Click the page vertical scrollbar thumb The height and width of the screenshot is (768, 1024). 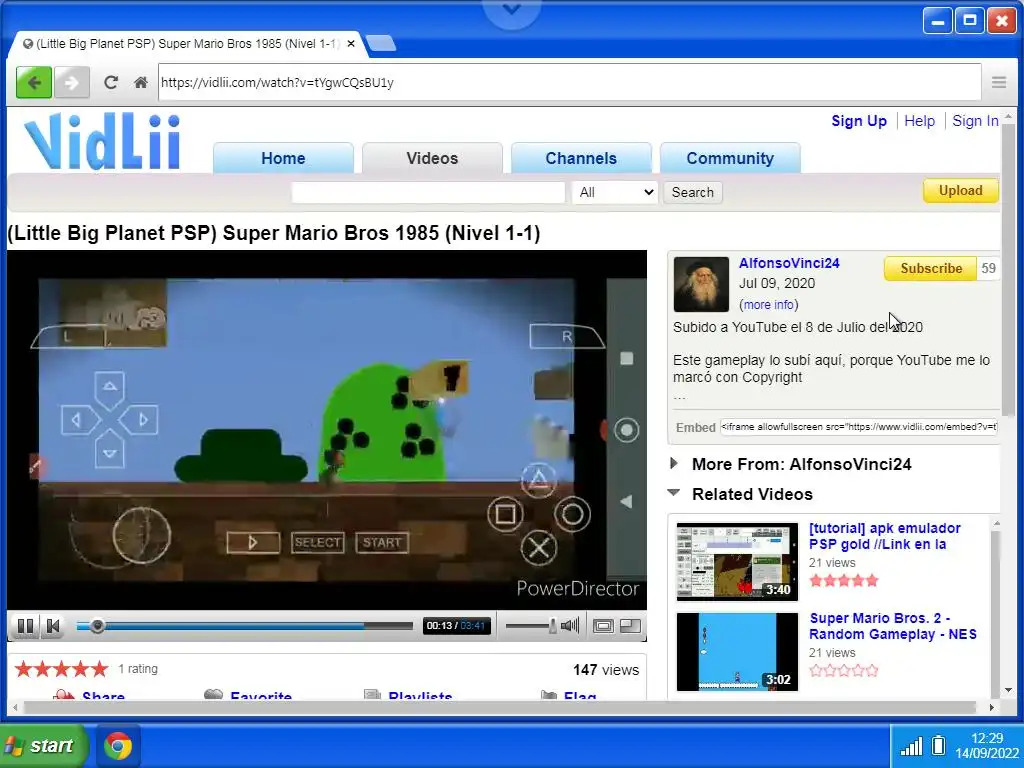click(x=1008, y=268)
